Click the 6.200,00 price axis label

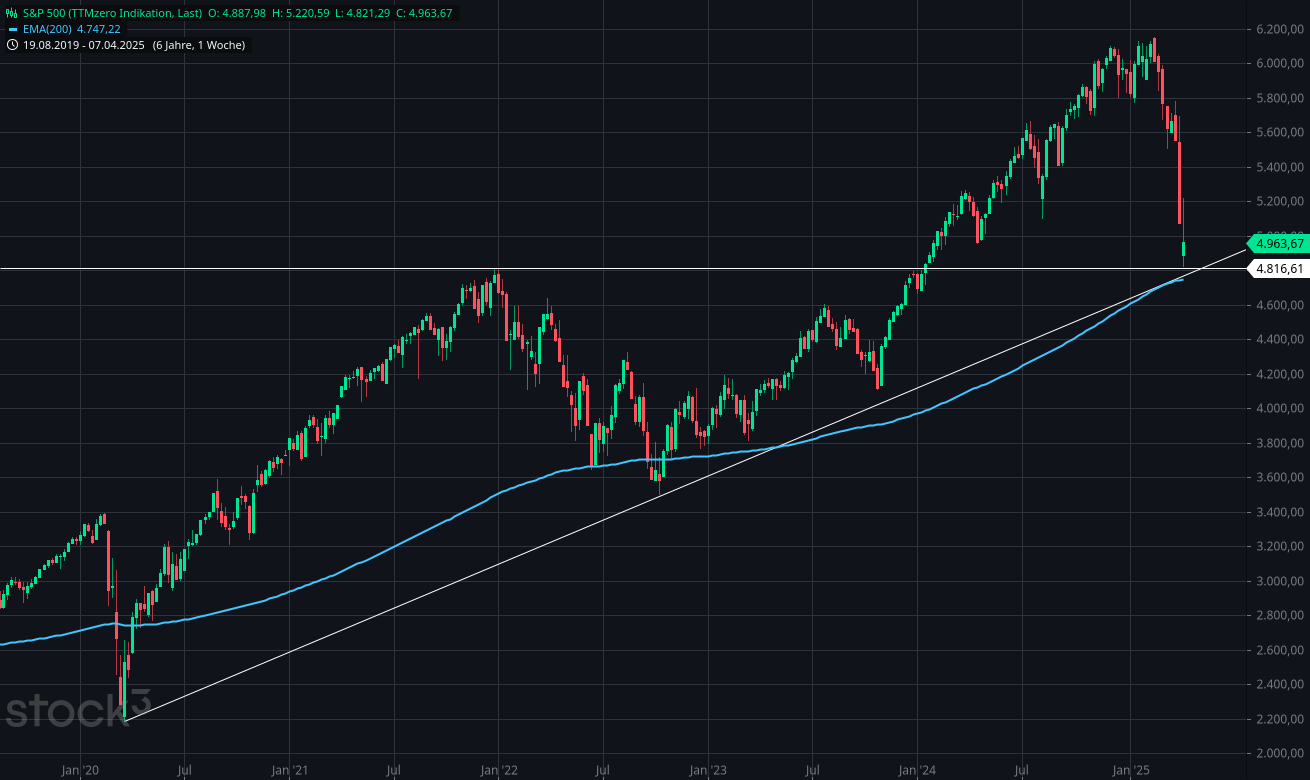coord(1281,29)
